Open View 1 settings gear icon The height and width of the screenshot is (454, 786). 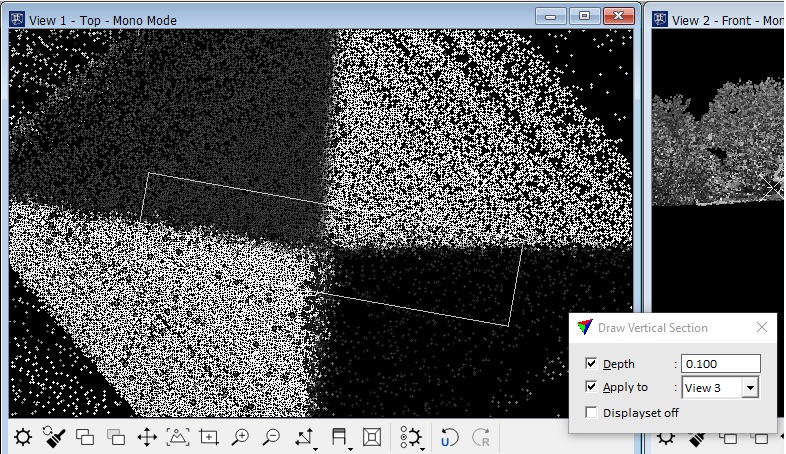pos(23,437)
